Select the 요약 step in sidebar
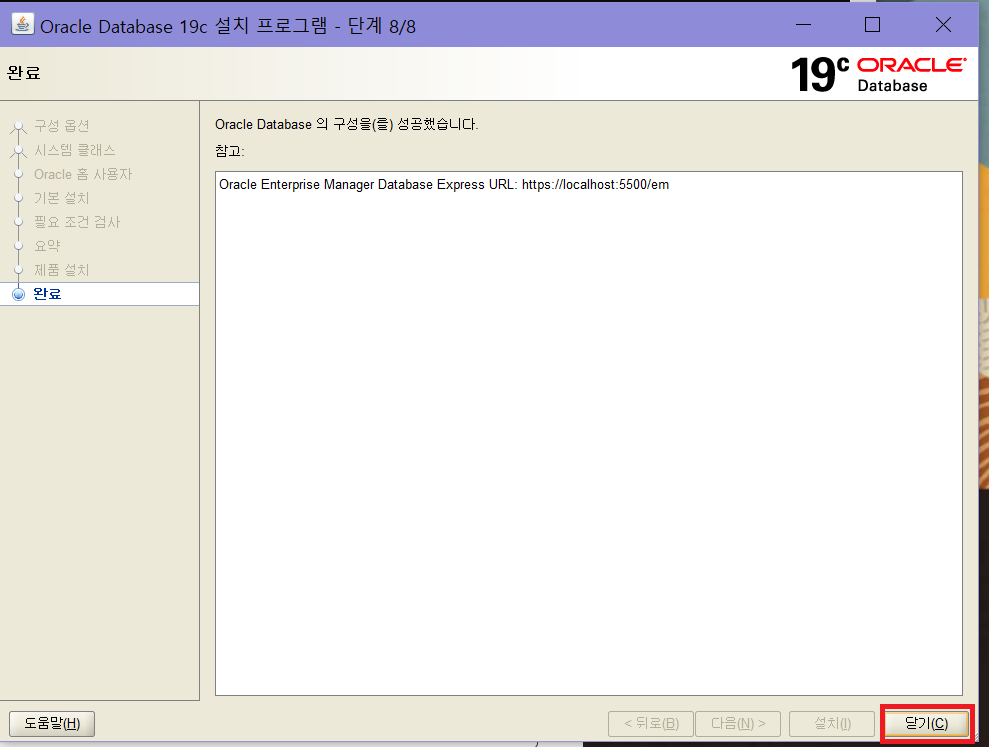Viewport: 989px width, 747px height. click(47, 246)
